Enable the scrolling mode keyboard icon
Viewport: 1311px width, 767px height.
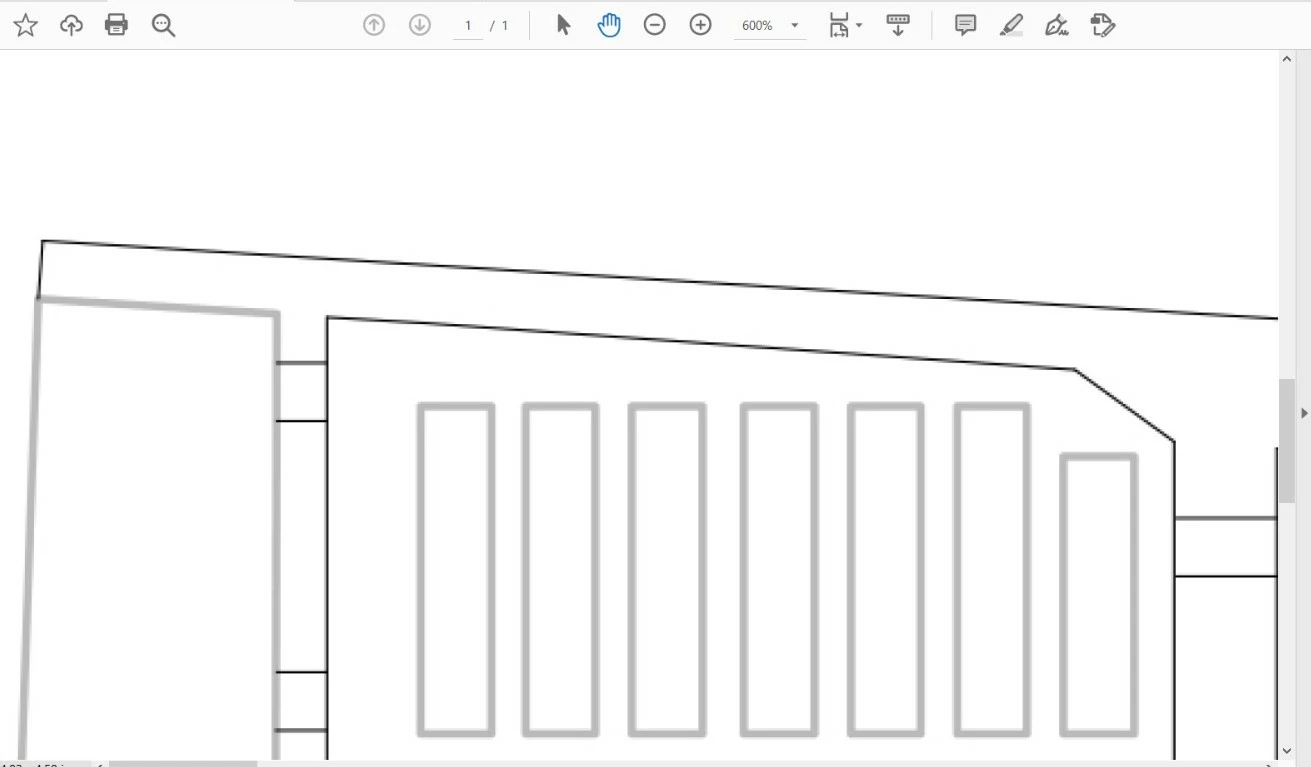898,25
